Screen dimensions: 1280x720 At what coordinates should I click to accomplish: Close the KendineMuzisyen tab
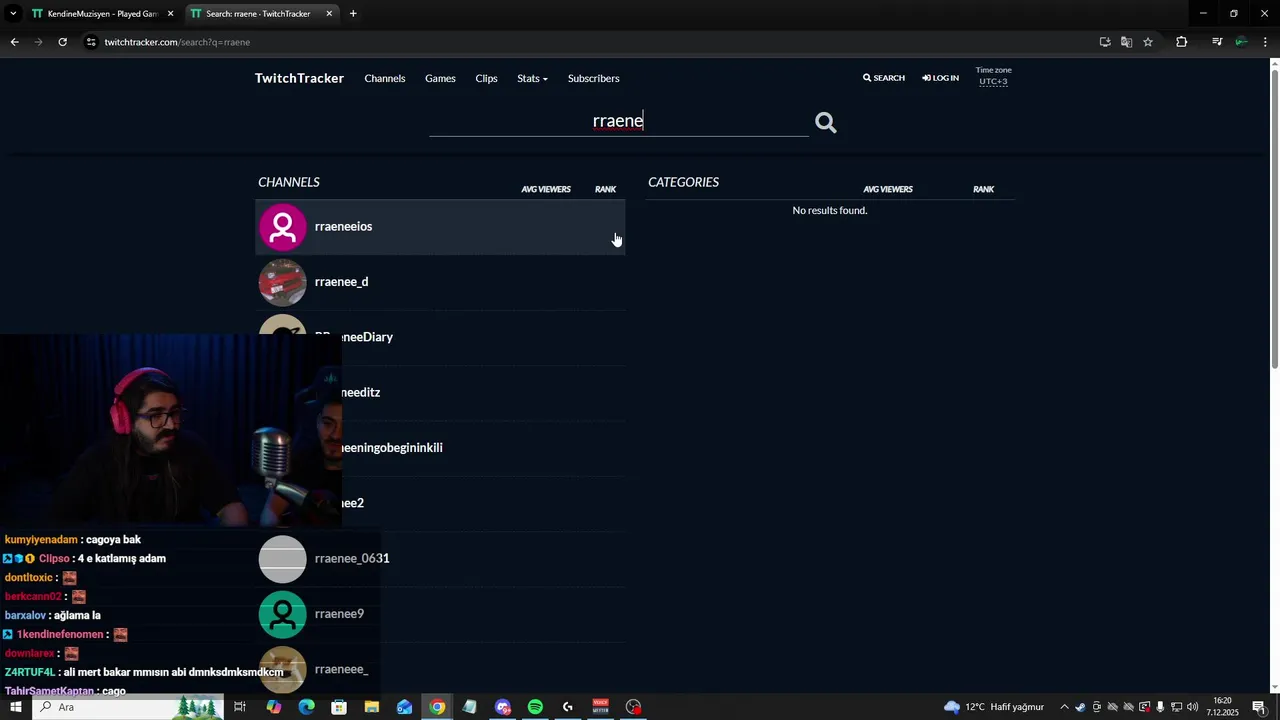pyautogui.click(x=171, y=14)
